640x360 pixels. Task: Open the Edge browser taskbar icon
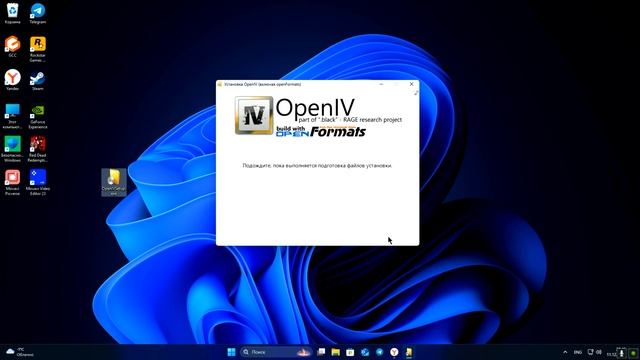click(x=365, y=352)
